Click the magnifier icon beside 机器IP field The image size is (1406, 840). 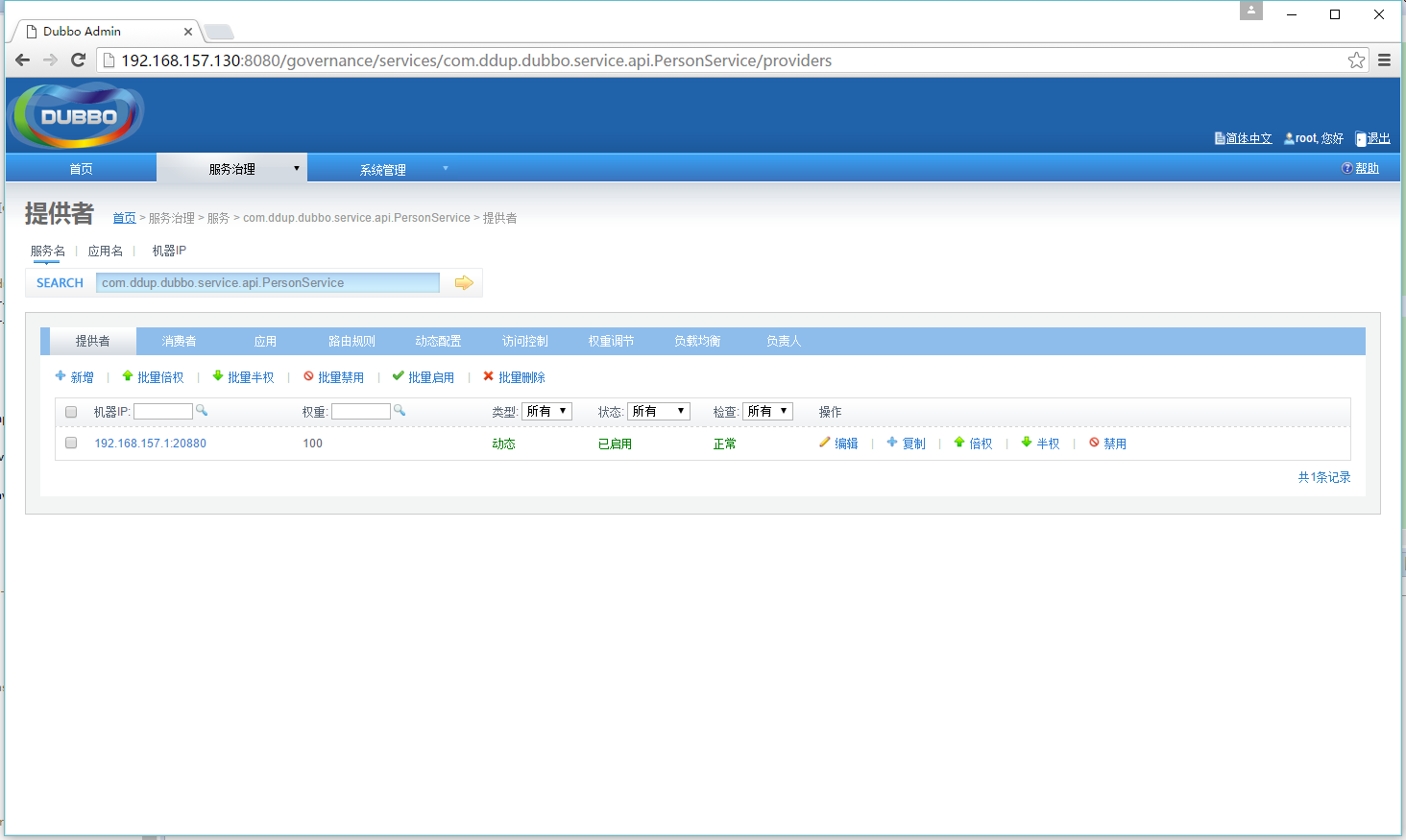pos(202,411)
